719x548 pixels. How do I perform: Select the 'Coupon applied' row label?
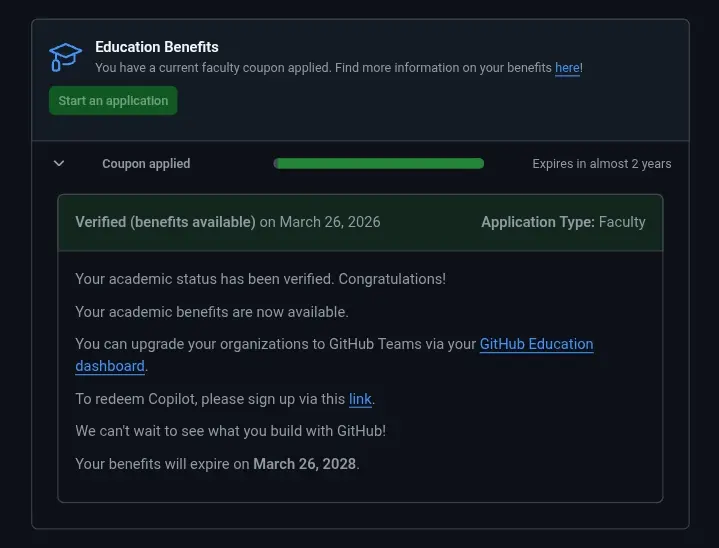(x=146, y=164)
